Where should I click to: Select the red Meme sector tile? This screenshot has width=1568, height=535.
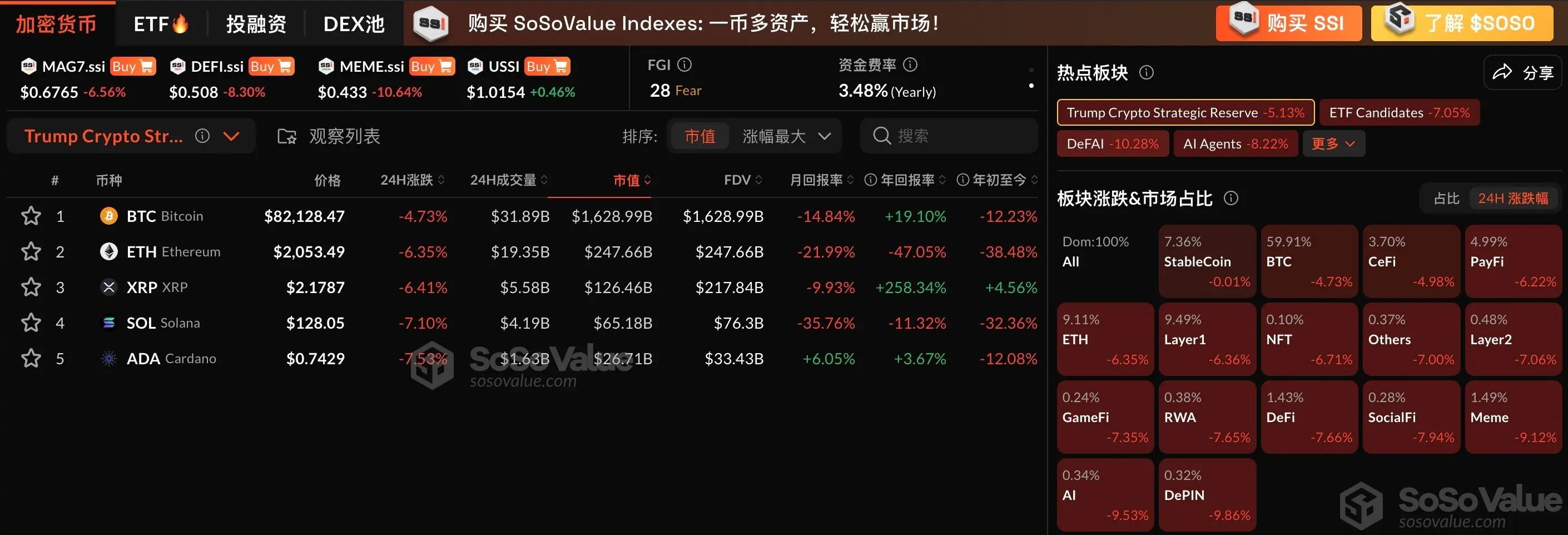point(1512,417)
